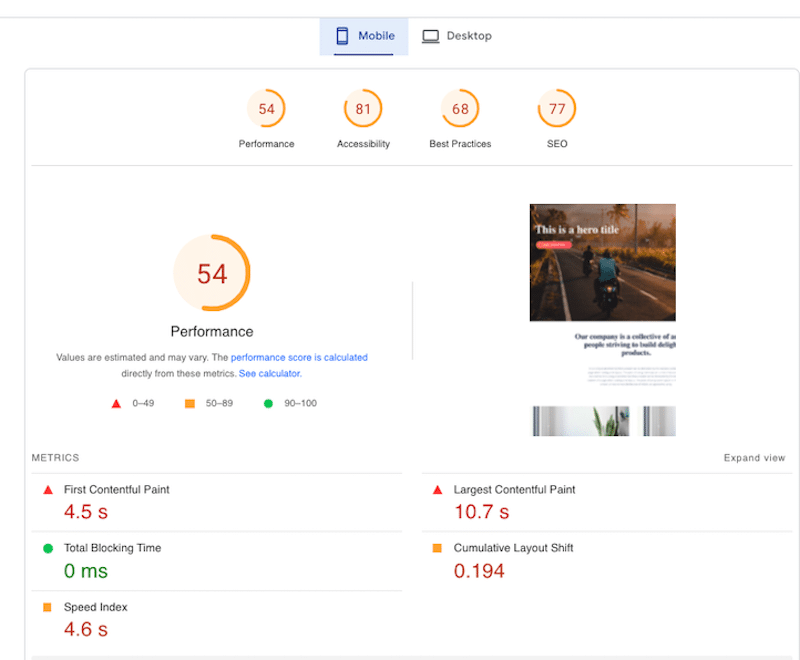
Task: Click the orange square in the 50–89 legend
Action: 188,403
